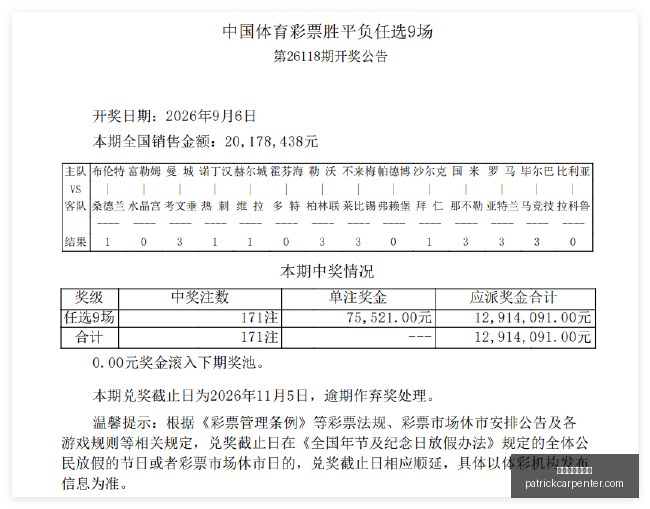This screenshot has height=509, width=650.
Task: Select away team 莱比锡
Action: (x=358, y=206)
